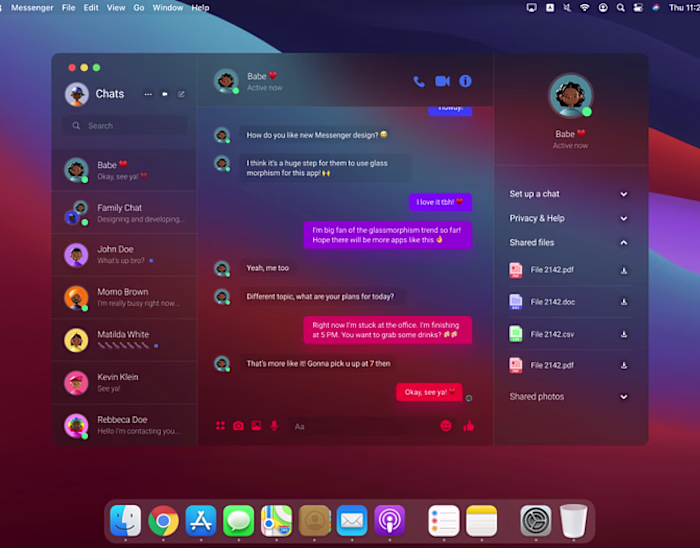Open the more options ellipsis next to Chats

148,94
